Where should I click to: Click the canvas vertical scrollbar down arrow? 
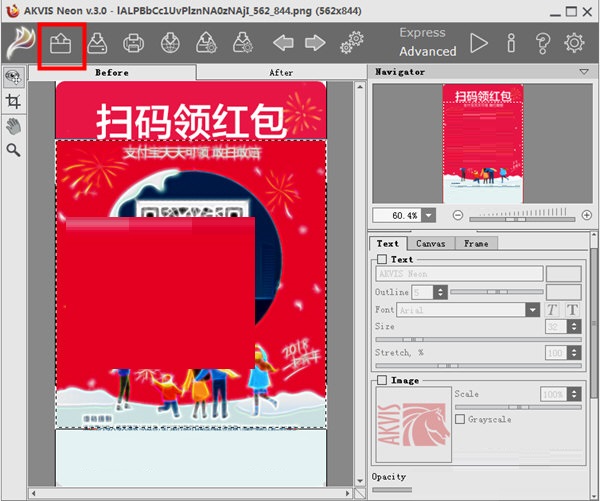(360, 481)
